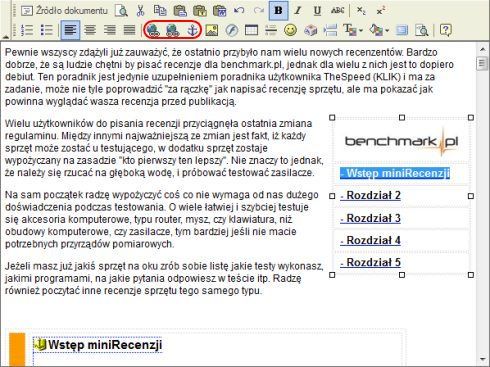490x367 pixels.
Task: Paste using the first clipboard icon
Action: pos(180,11)
